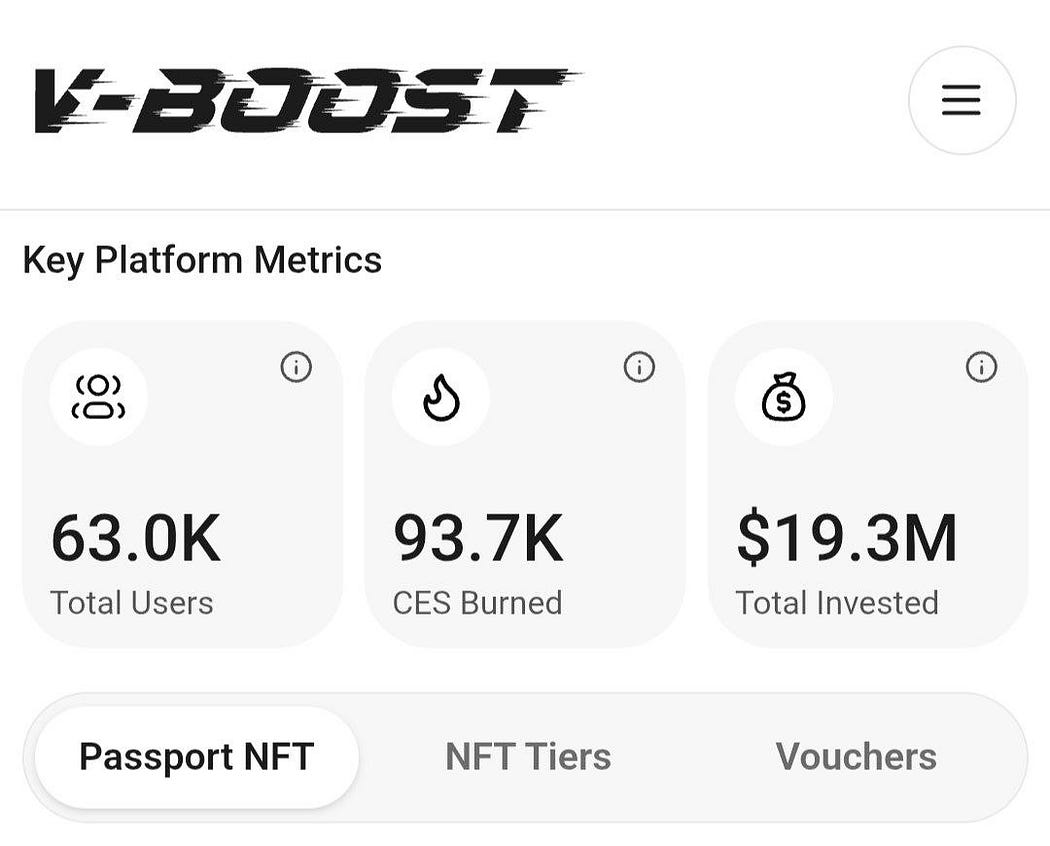This screenshot has width=1050, height=846.
Task: Click the 93.7K burned value
Action: (x=478, y=538)
